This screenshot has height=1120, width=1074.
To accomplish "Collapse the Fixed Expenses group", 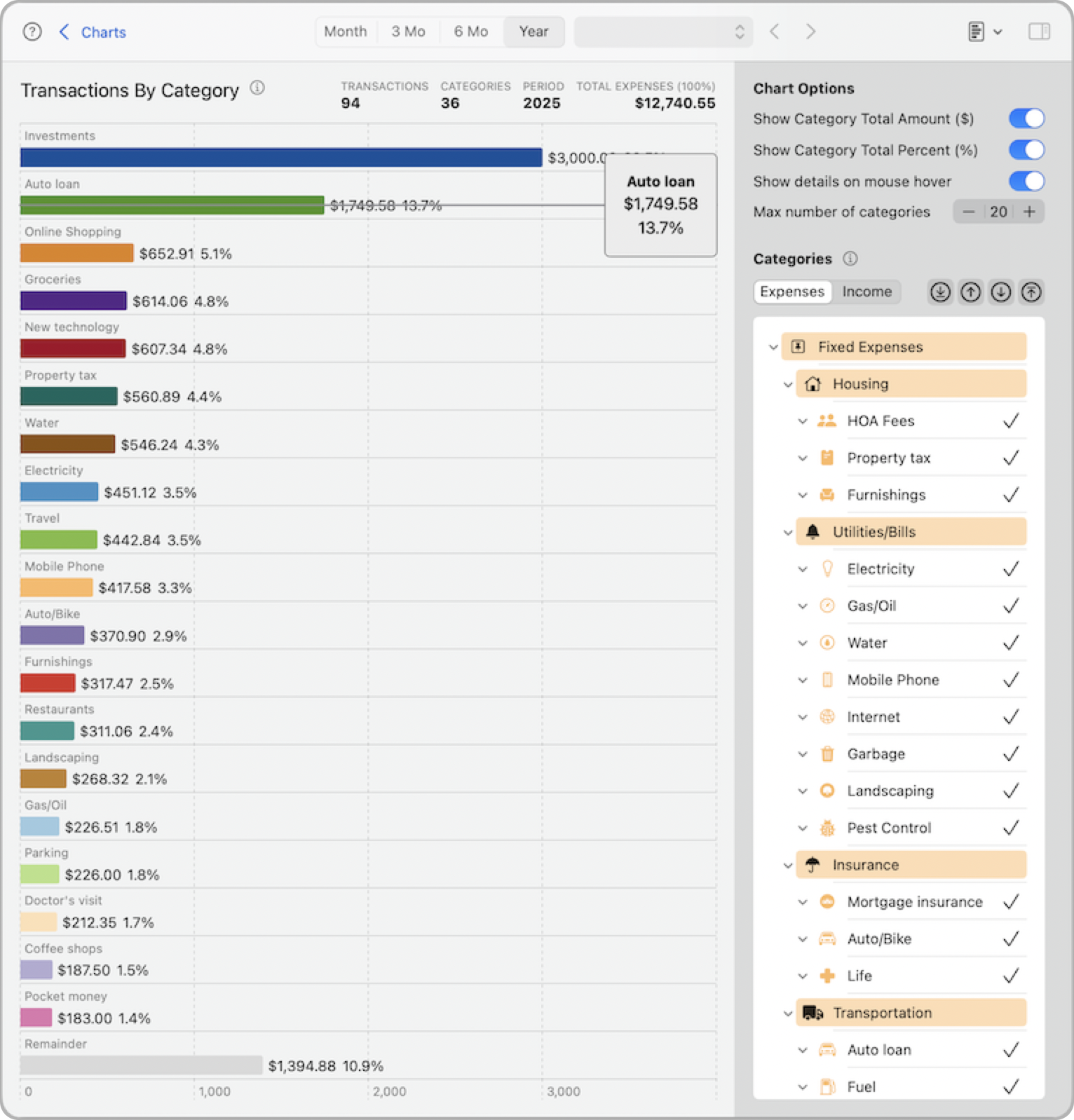I will point(773,347).
